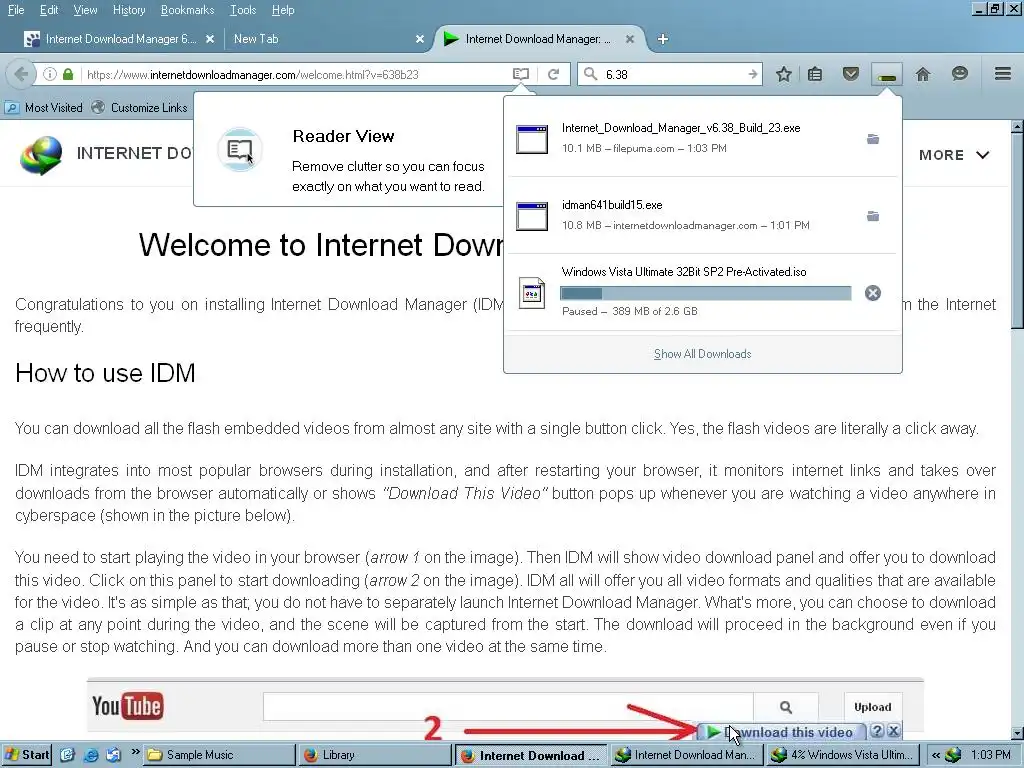
Task: Click the Upload button in the tutorial image
Action: pyautogui.click(x=872, y=707)
